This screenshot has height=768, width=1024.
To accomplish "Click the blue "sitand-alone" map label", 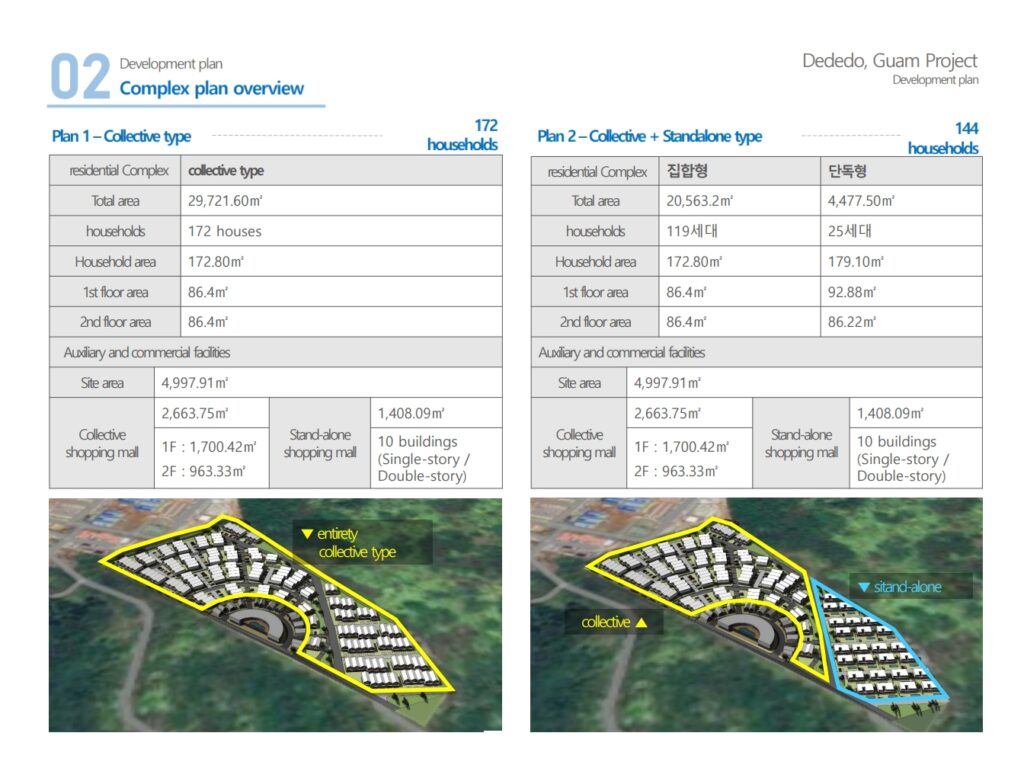I will [x=900, y=587].
